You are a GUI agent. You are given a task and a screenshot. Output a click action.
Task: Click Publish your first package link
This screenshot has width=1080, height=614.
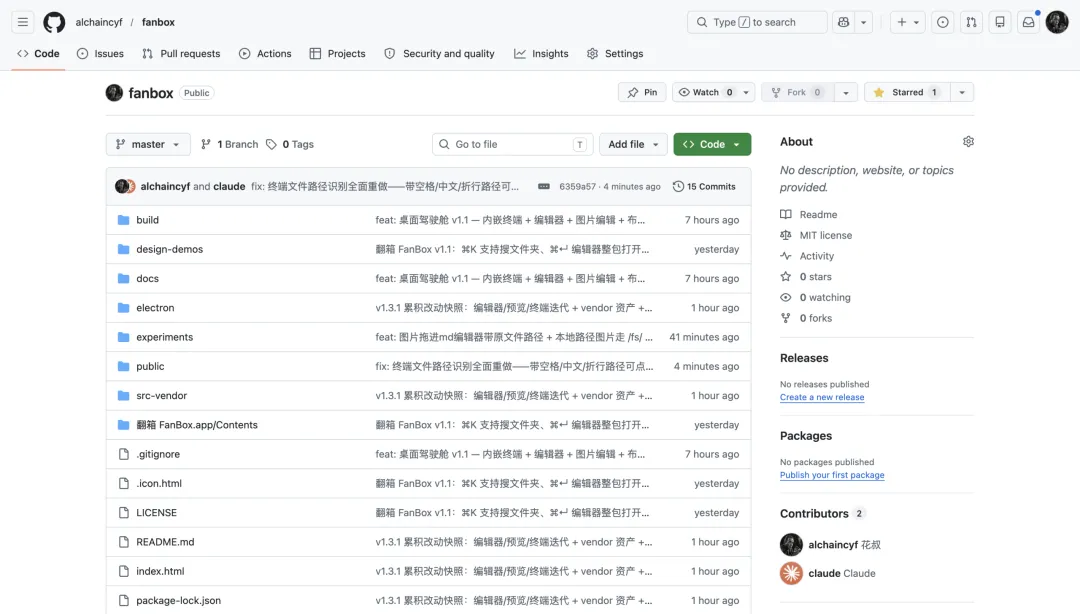tap(832, 475)
